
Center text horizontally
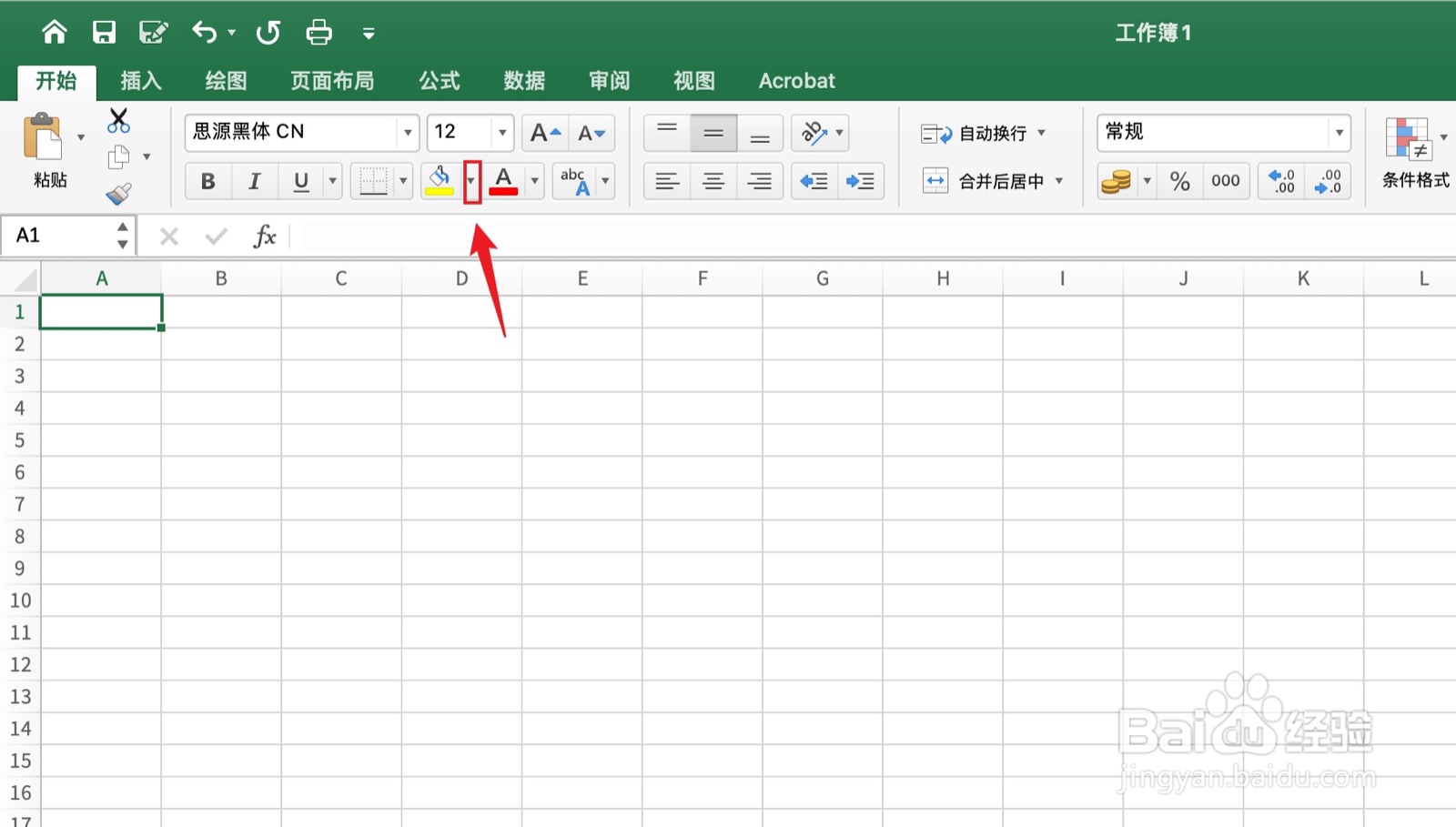point(713,181)
